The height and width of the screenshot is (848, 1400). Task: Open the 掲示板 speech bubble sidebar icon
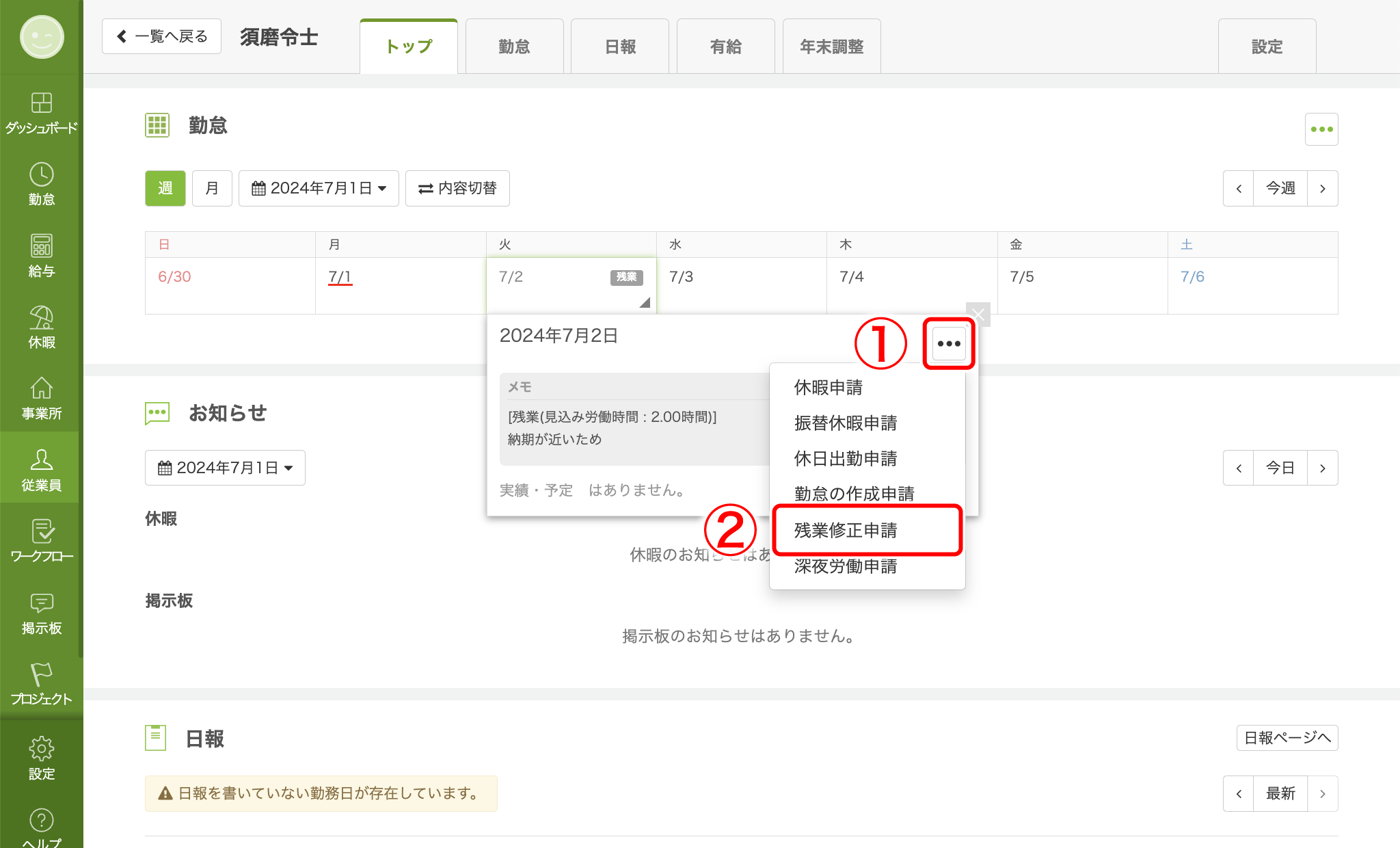(x=41, y=613)
